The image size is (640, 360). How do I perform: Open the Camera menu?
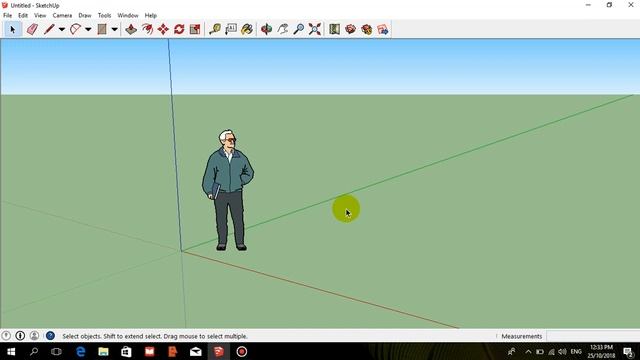coord(62,16)
